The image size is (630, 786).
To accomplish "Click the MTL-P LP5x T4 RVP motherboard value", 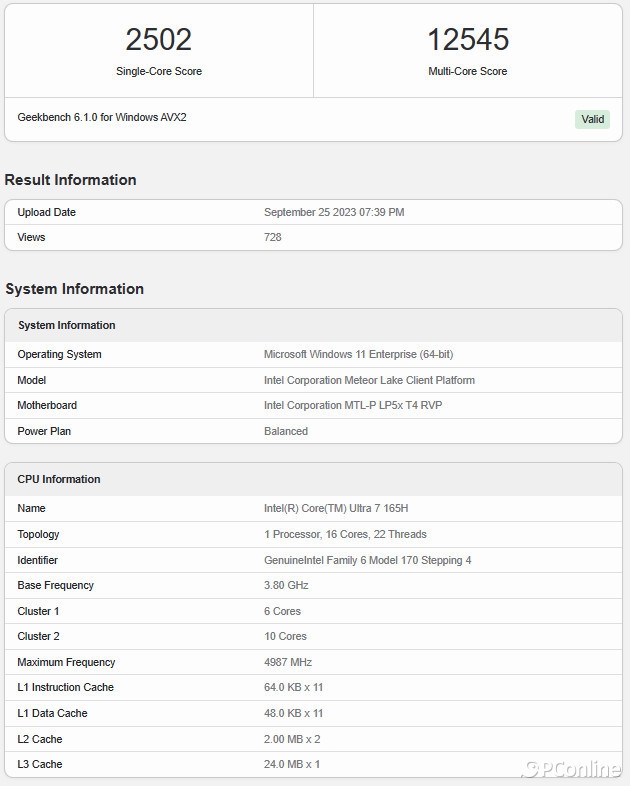I will (x=355, y=406).
